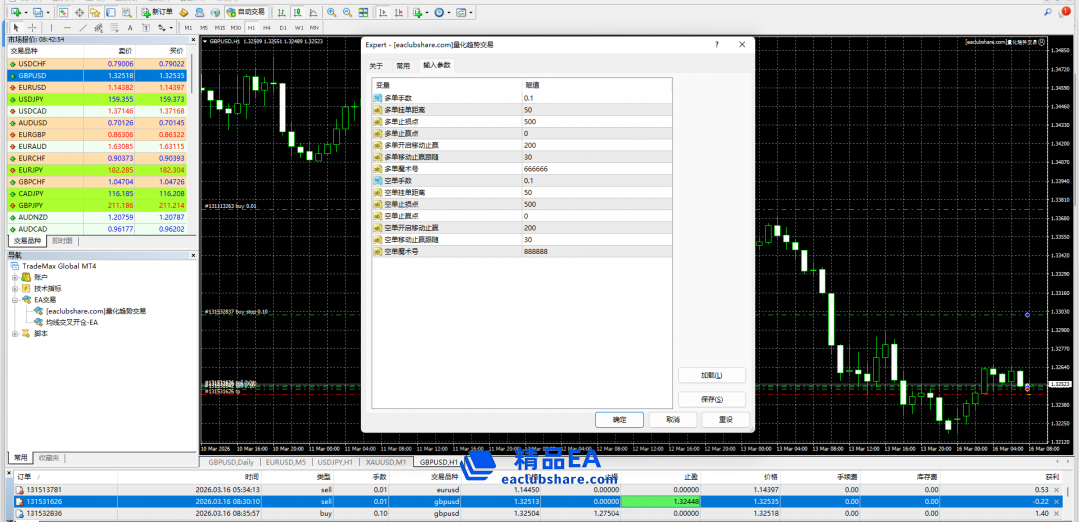The height and width of the screenshot is (522, 1079).
Task: Switch chart to candlestick mode icon
Action: coord(300,12)
